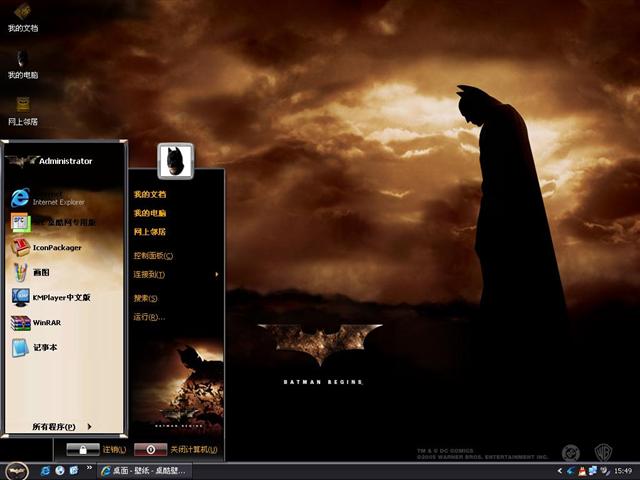Select 搜索 in the Start menu

tap(146, 298)
